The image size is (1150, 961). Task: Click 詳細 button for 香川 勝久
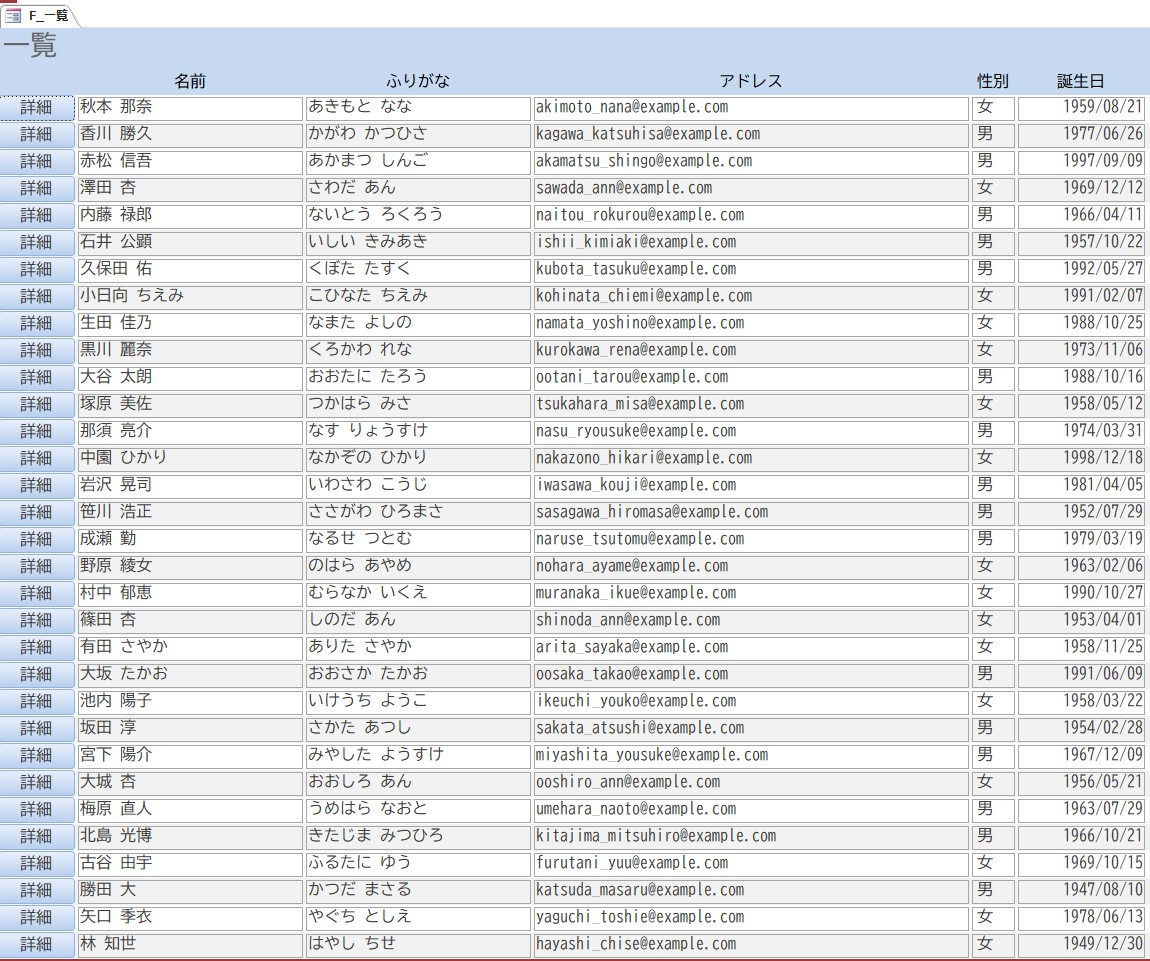(x=37, y=135)
